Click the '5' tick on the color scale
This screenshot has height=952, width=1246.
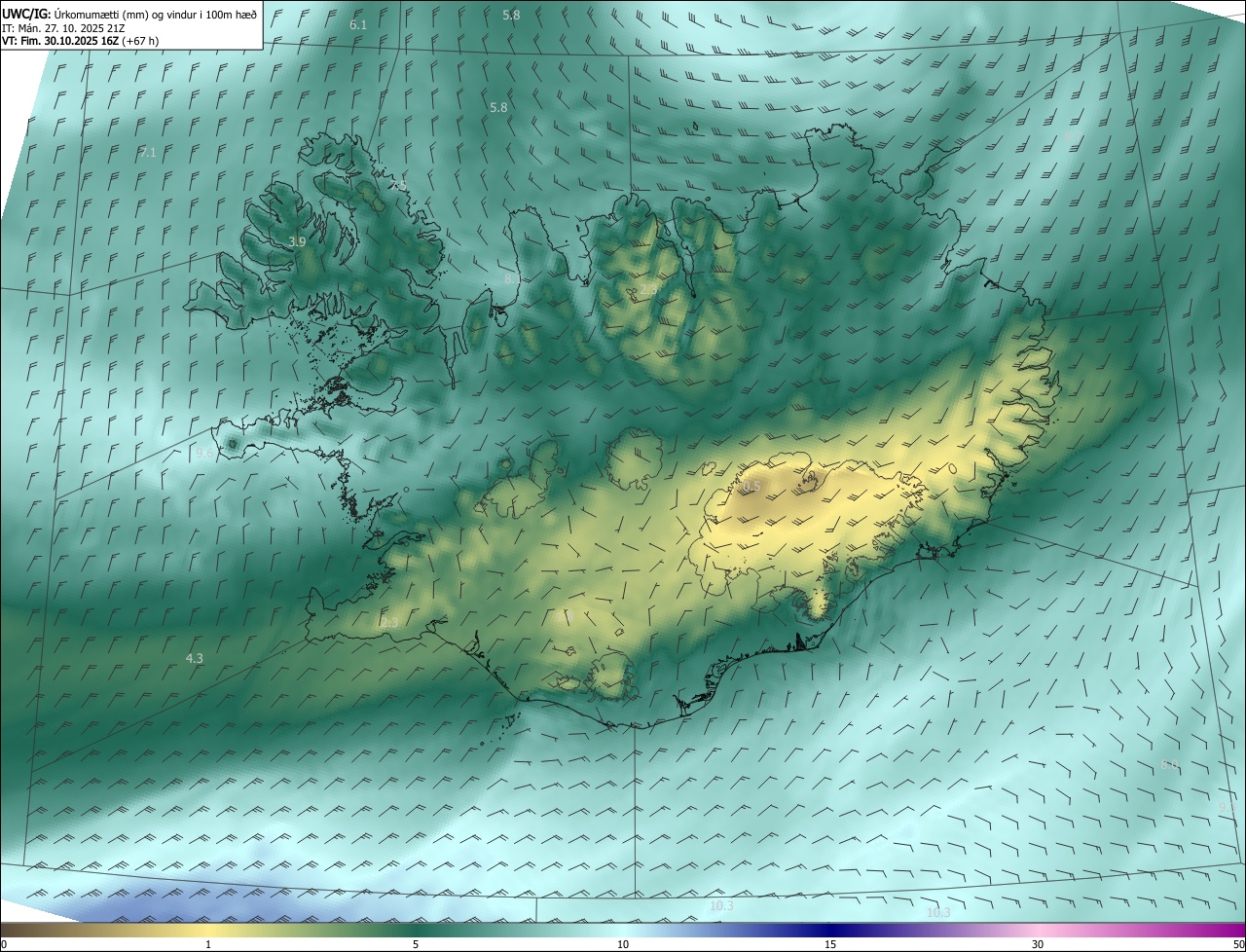(416, 944)
